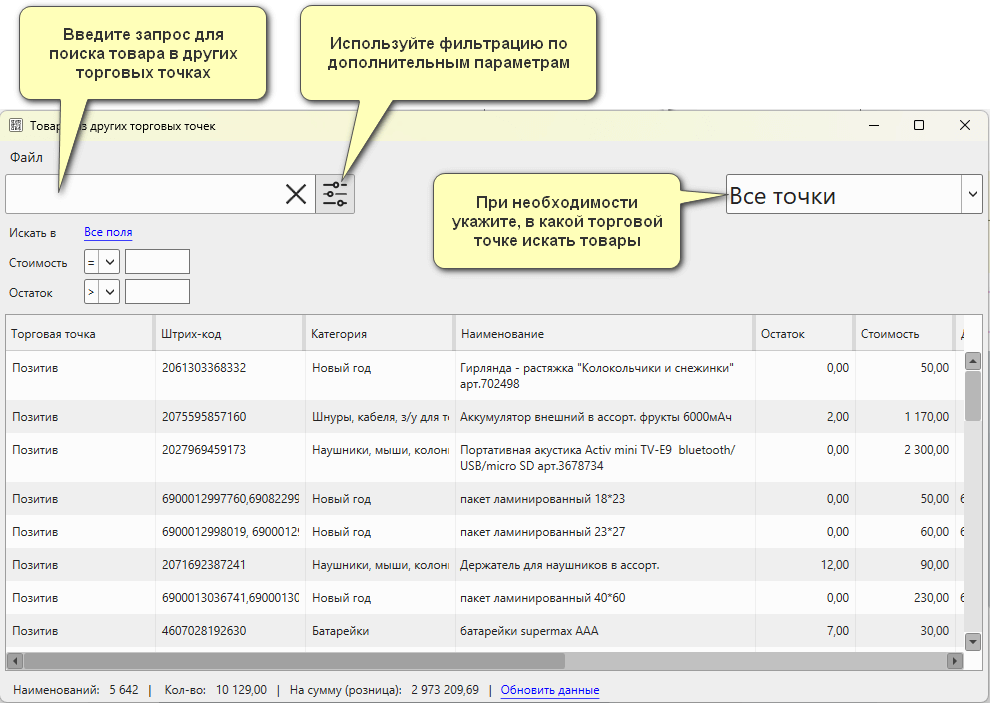Clear the search field with X icon

click(x=296, y=194)
